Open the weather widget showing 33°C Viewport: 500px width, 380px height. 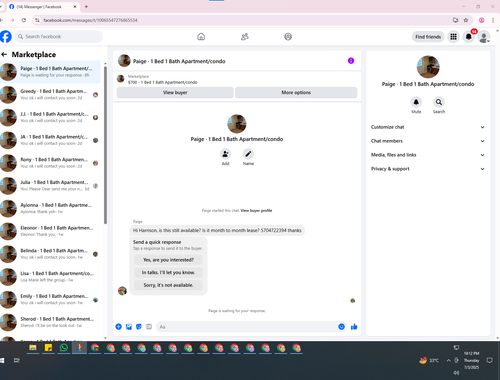tap(429, 360)
